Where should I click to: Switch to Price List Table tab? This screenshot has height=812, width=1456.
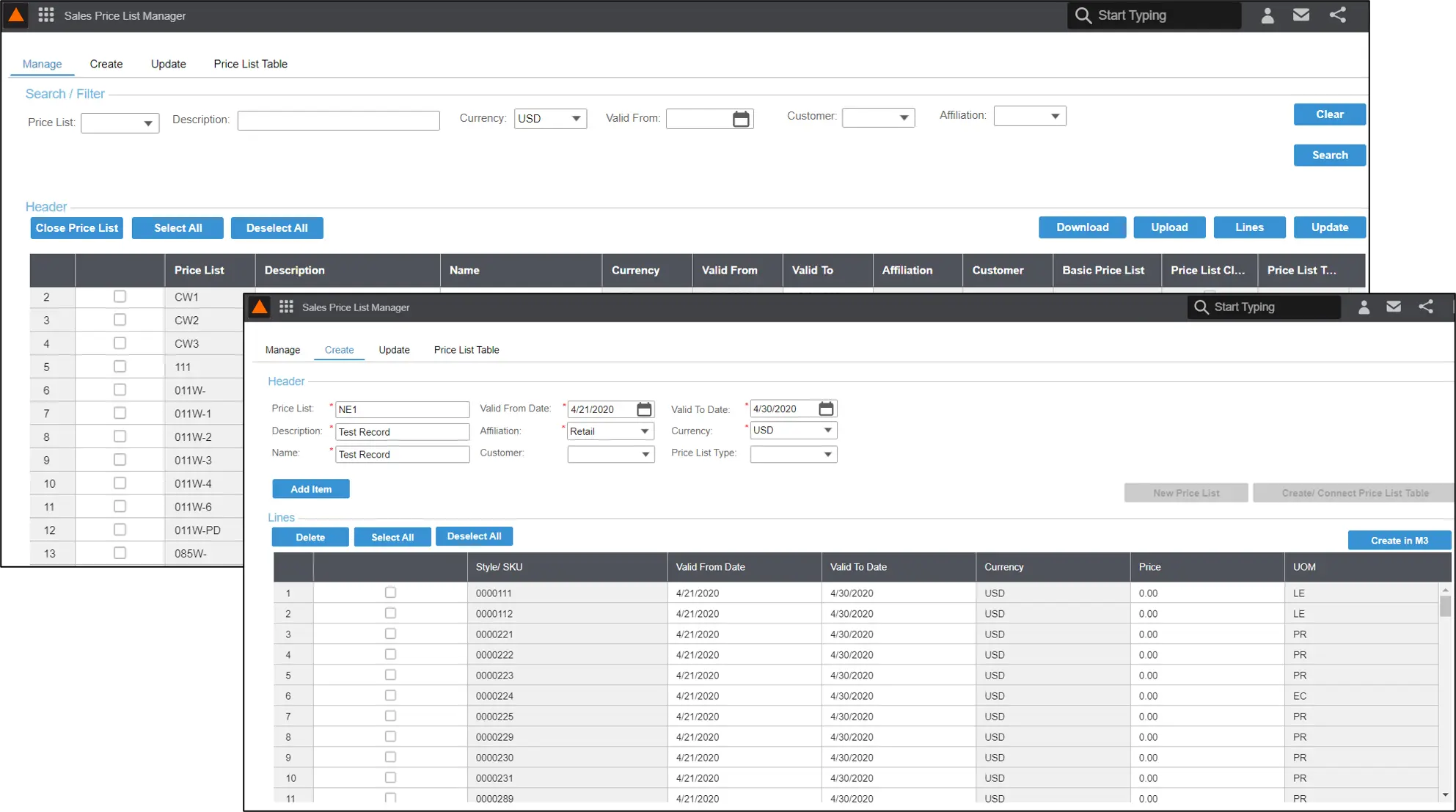click(x=250, y=64)
